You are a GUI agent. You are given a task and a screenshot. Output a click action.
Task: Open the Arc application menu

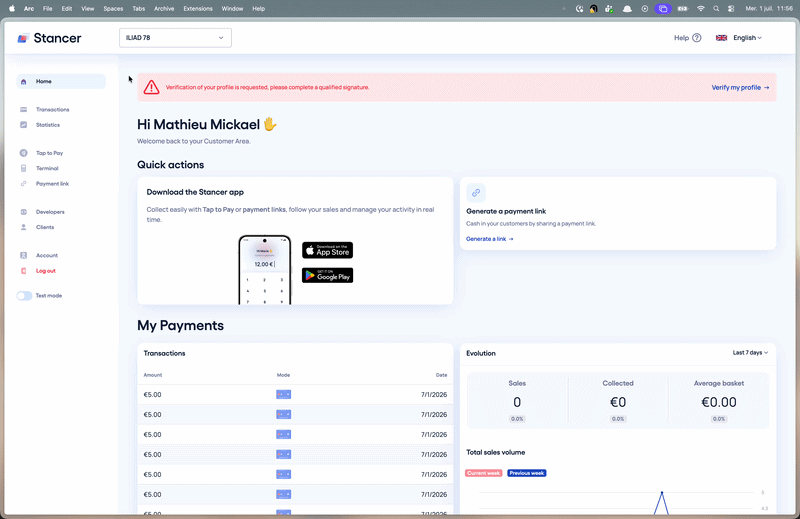(29, 9)
